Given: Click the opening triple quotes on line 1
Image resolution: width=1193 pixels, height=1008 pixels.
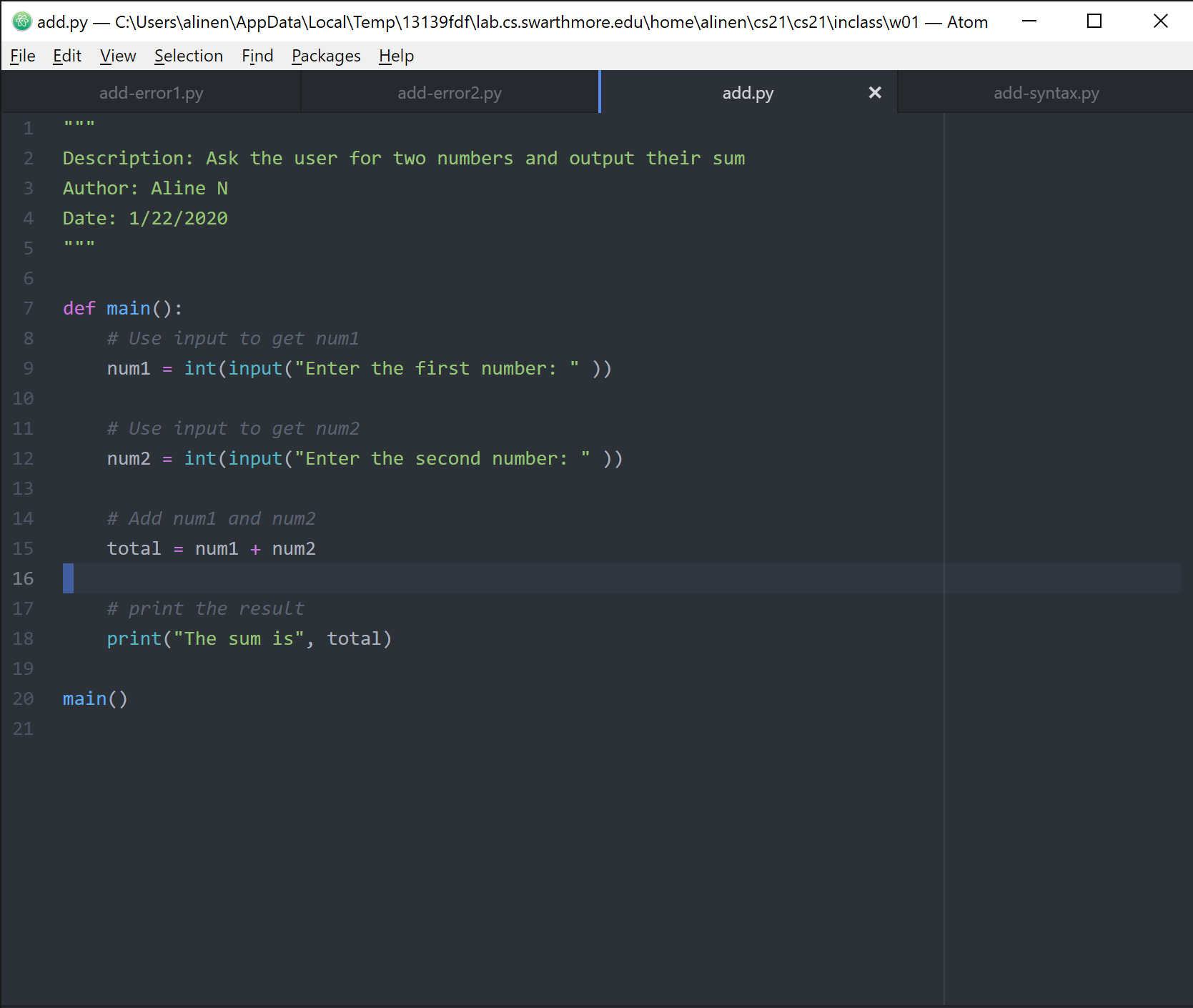Looking at the screenshot, I should coord(79,124).
